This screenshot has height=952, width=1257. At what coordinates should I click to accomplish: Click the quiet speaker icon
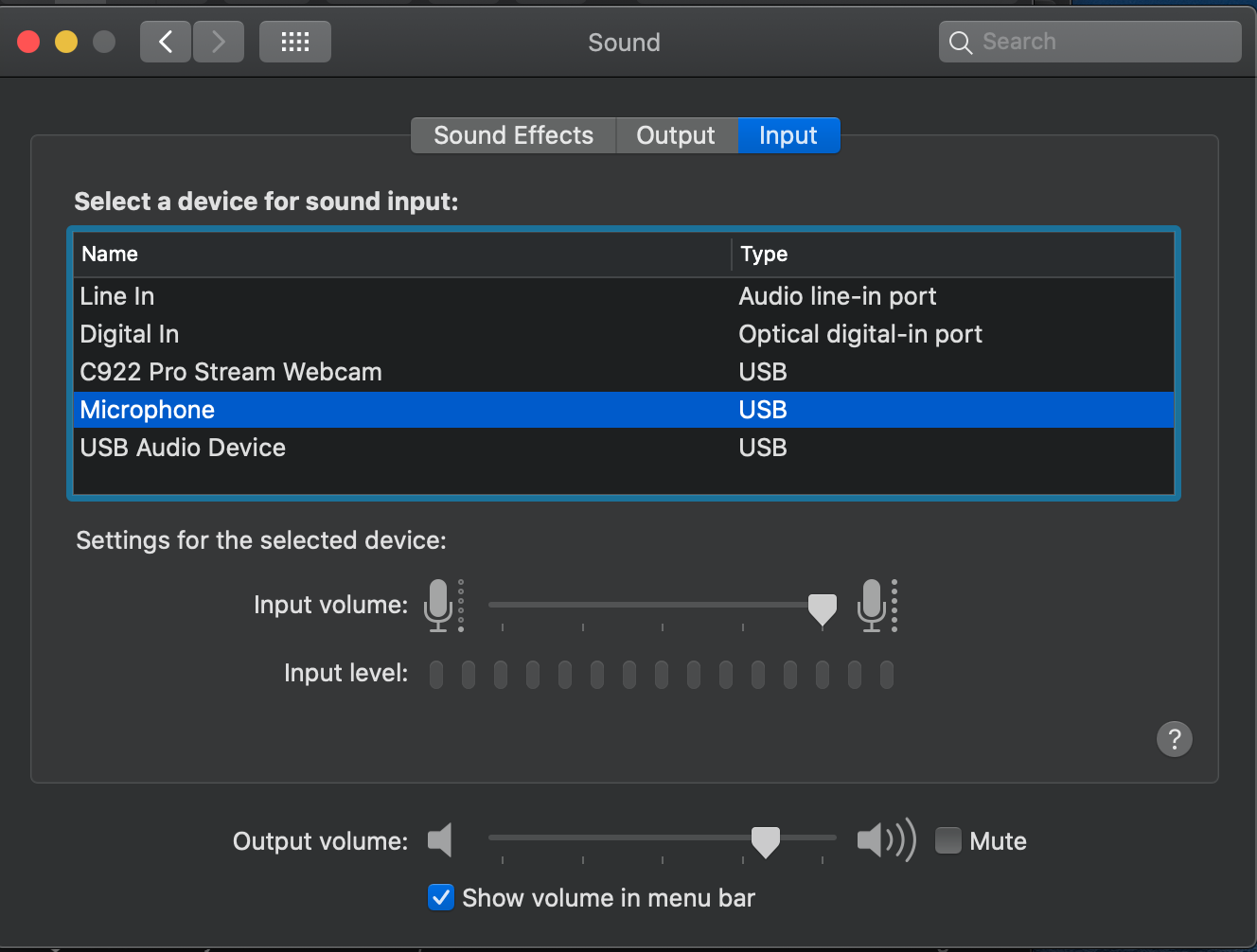[x=440, y=839]
